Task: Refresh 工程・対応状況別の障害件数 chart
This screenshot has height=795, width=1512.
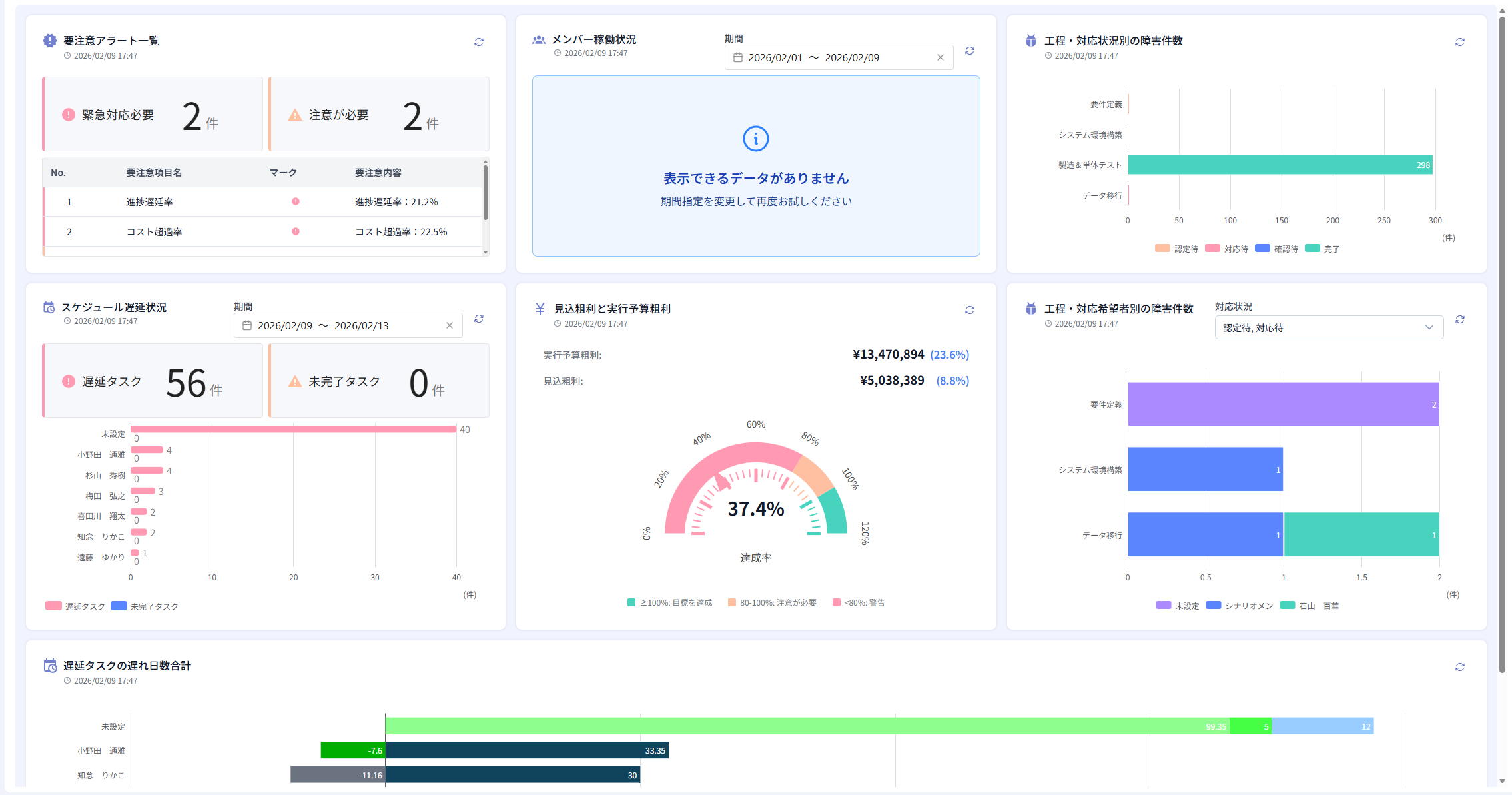Action: click(1459, 42)
